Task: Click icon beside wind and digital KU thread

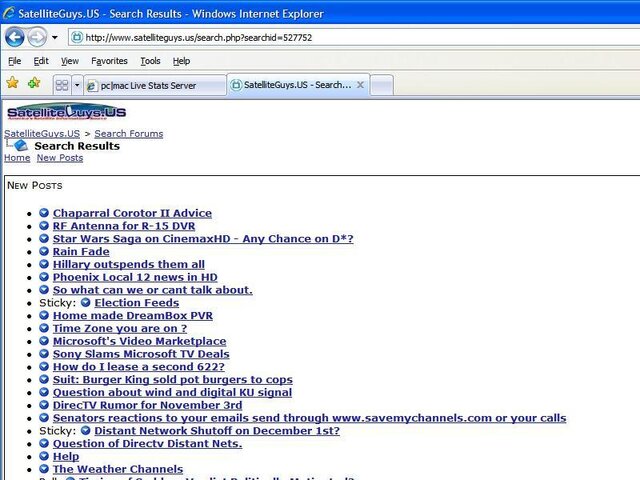Action: click(44, 392)
